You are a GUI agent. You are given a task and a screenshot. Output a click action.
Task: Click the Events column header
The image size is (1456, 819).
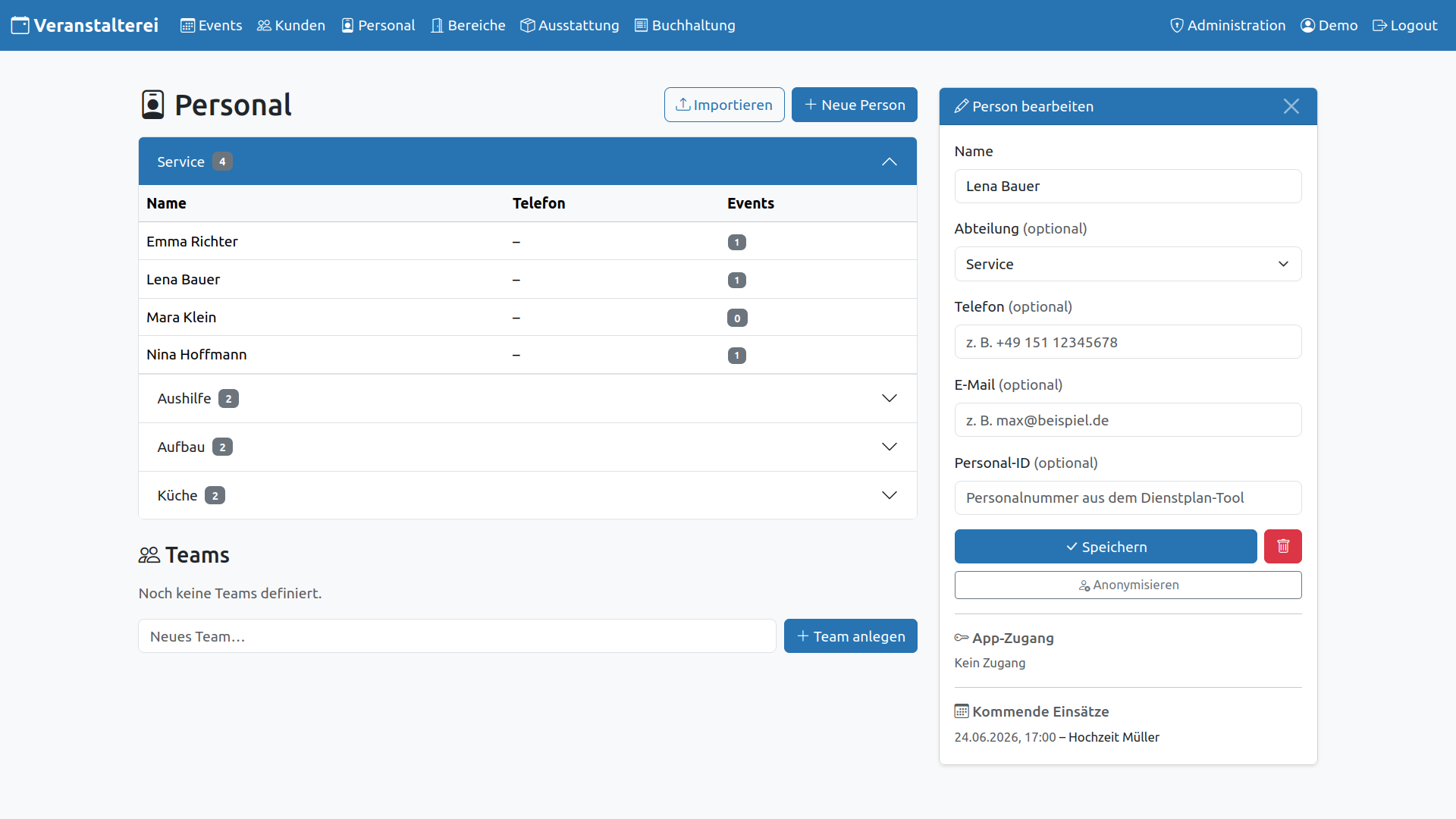tap(751, 203)
